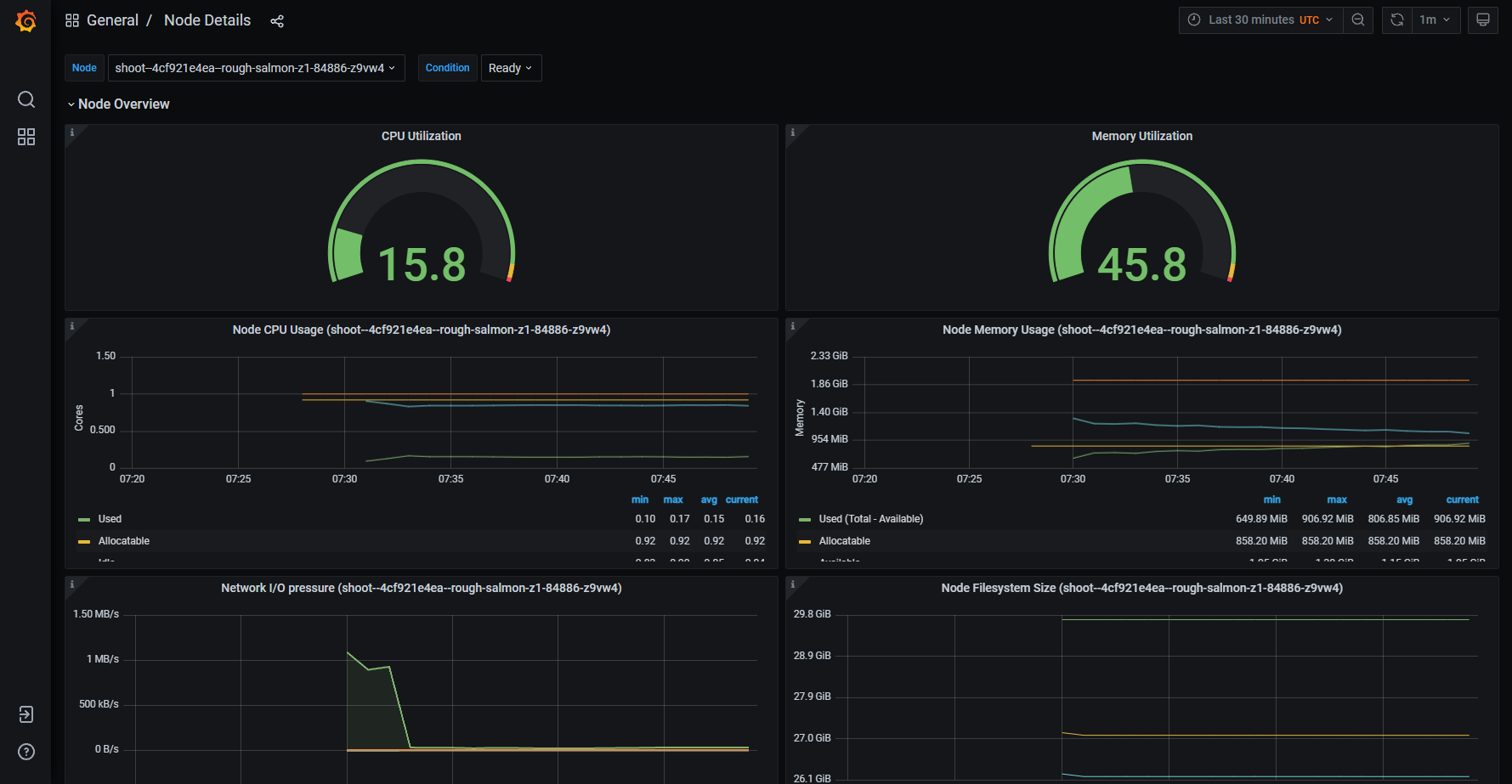The height and width of the screenshot is (784, 1512).
Task: Toggle the Used series in CPU legend
Action: click(x=110, y=519)
